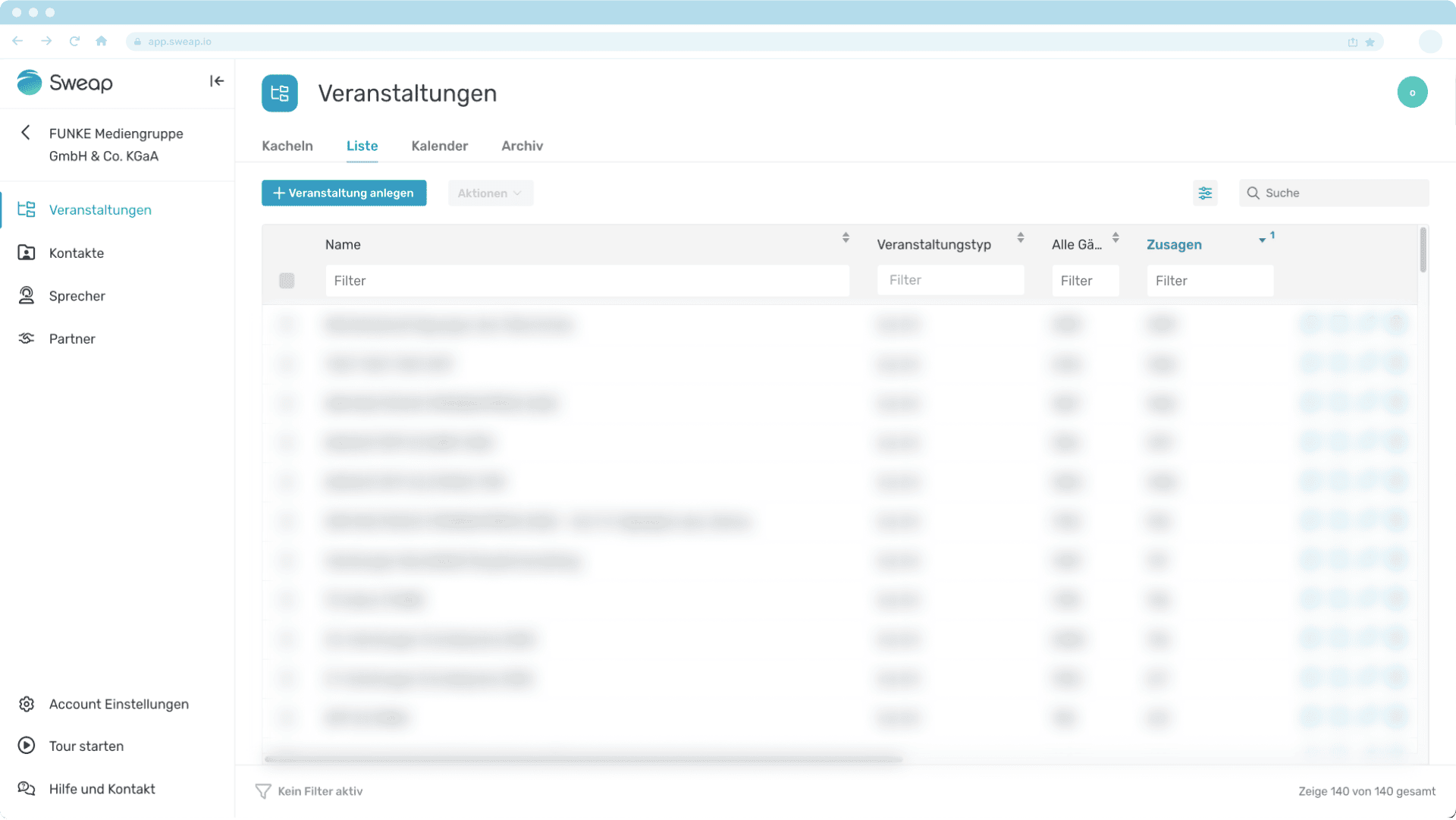The height and width of the screenshot is (820, 1456).
Task: Open Account Einstellungen gear icon
Action: click(x=27, y=704)
